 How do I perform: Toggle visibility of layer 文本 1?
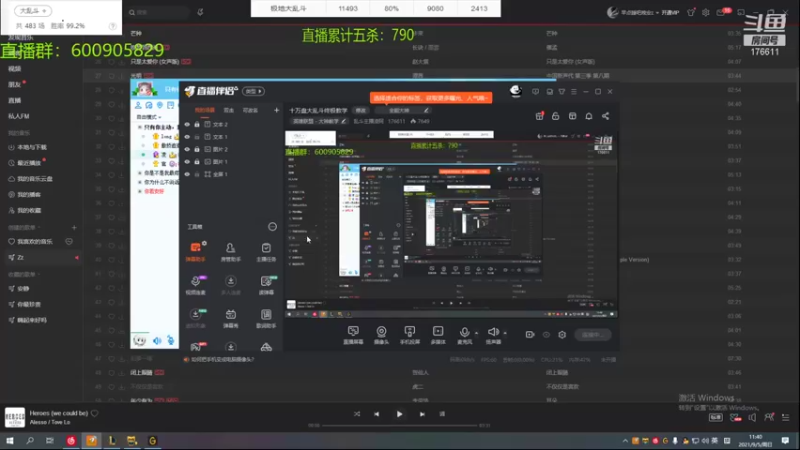(x=187, y=137)
